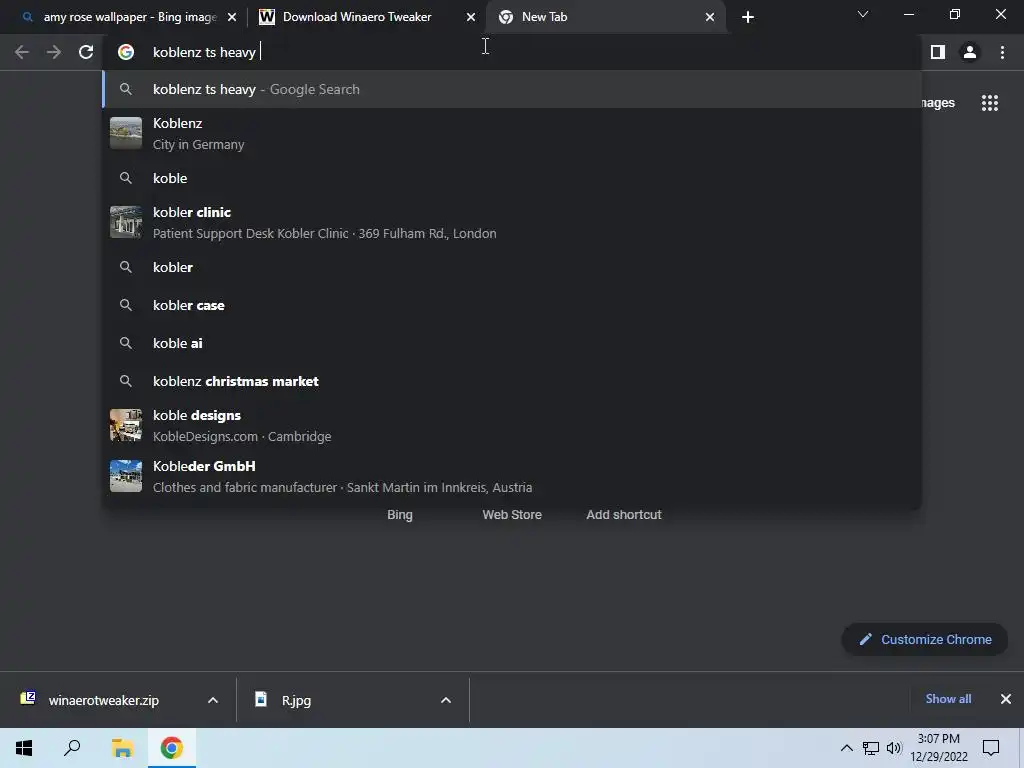Click the Google logo in the address bar

(126, 52)
